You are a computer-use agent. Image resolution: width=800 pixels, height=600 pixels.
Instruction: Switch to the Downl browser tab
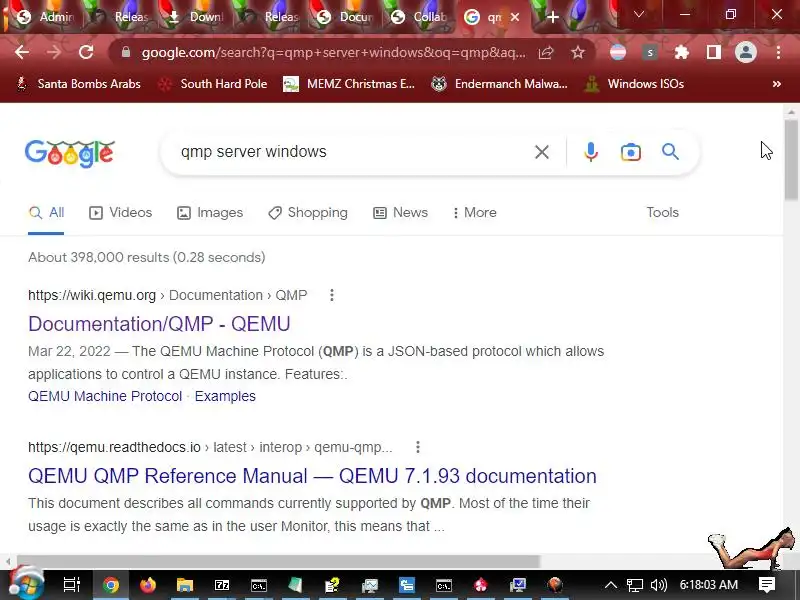click(x=196, y=17)
